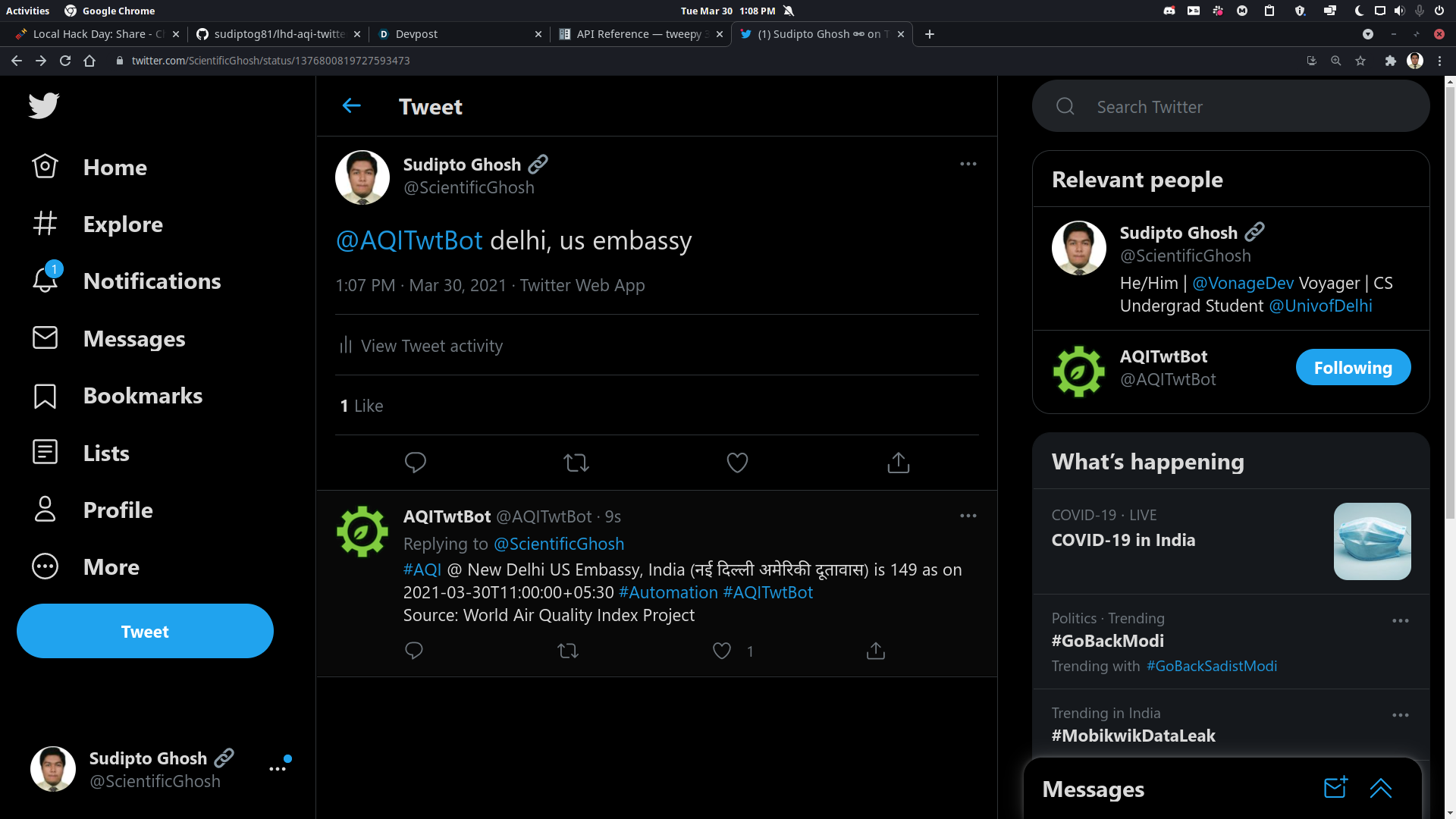Click the blue Tweet compose button
Image resolution: width=1456 pixels, height=819 pixels.
pyautogui.click(x=145, y=631)
